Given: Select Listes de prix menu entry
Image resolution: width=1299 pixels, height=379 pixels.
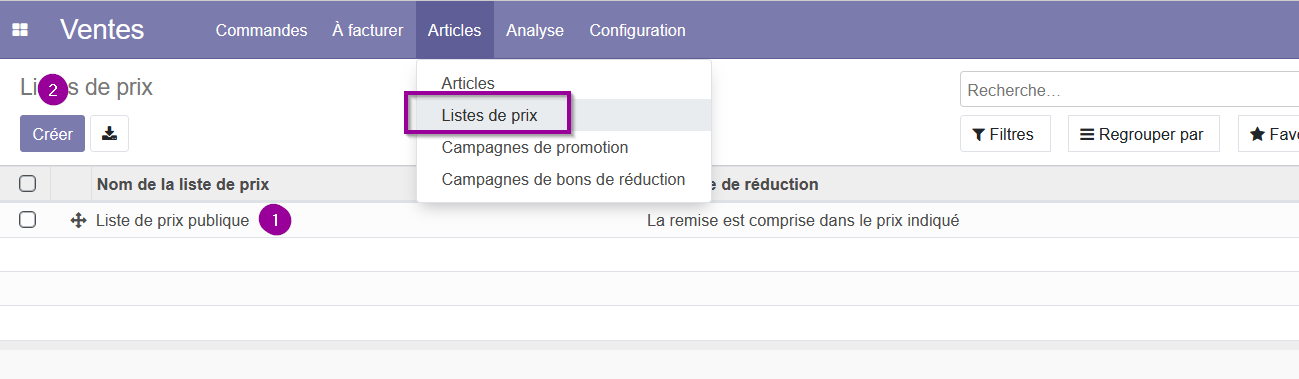Looking at the screenshot, I should 489,115.
